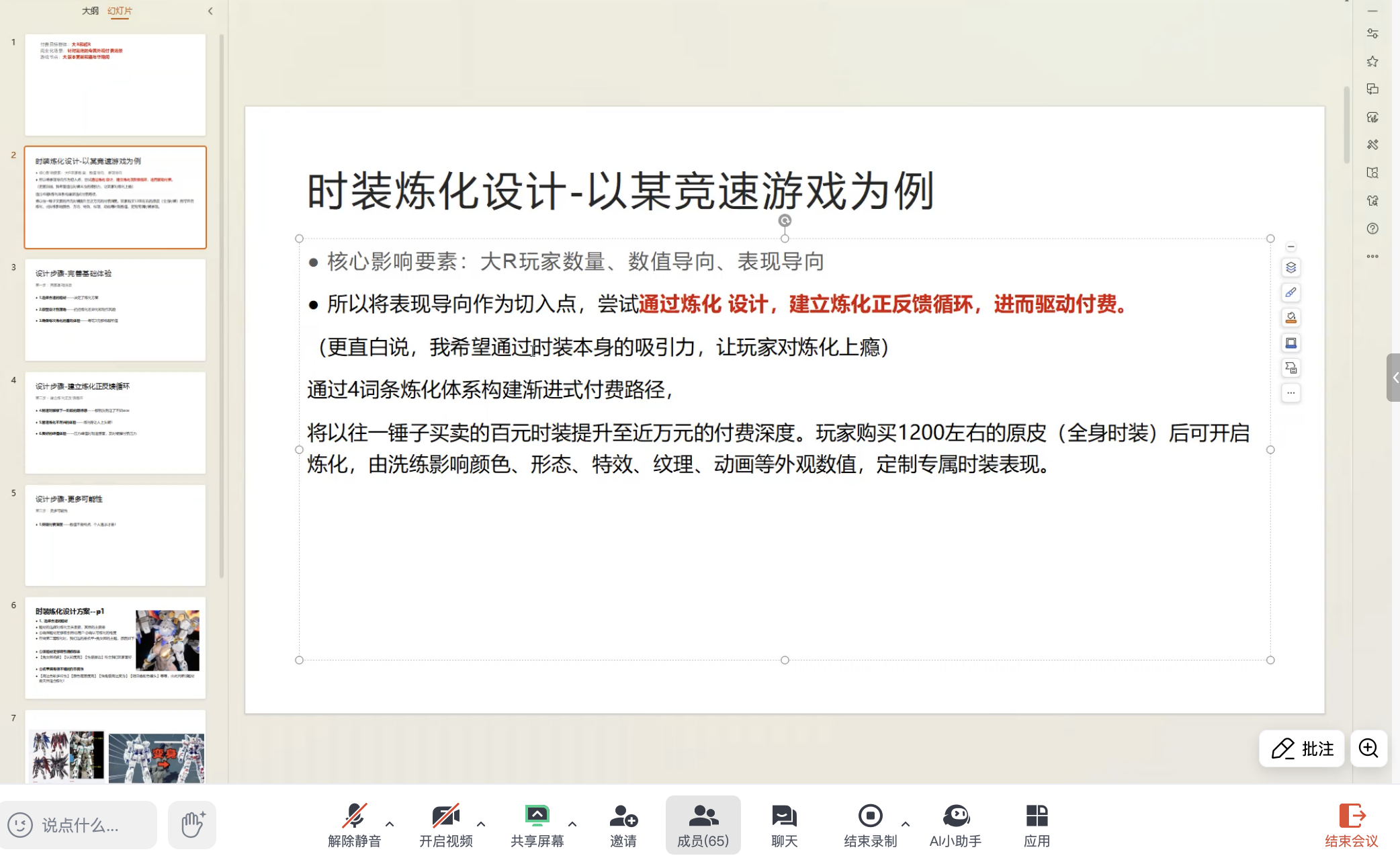End the meeting with 结束会议
This screenshot has width=1400, height=864.
point(1351,824)
